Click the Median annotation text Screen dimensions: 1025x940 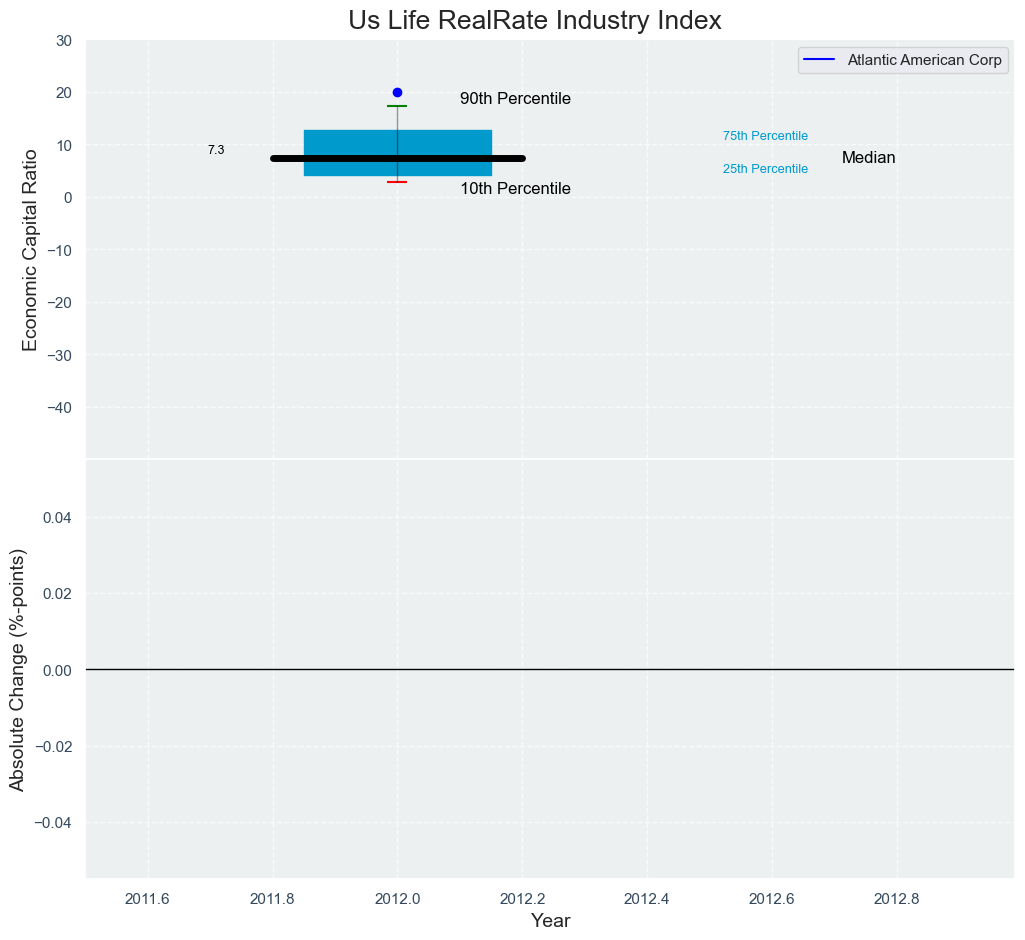[x=868, y=158]
